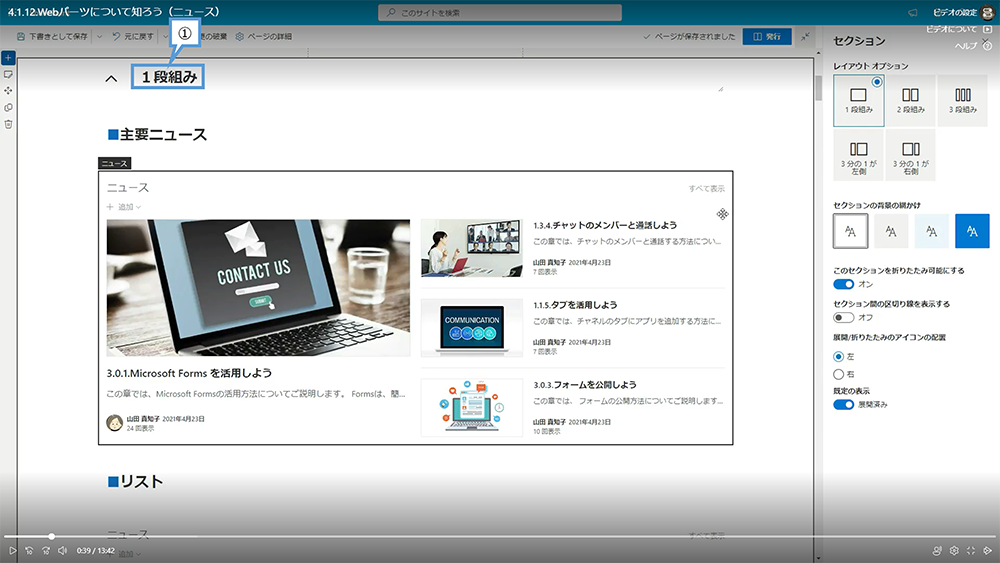1000x563 pixels.
Task: Click the site search input field
Action: point(500,13)
